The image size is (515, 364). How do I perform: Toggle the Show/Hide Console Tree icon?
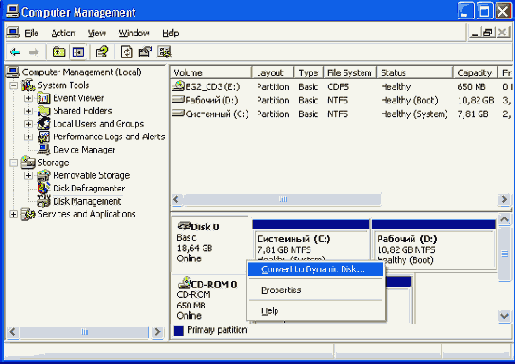(x=79, y=52)
